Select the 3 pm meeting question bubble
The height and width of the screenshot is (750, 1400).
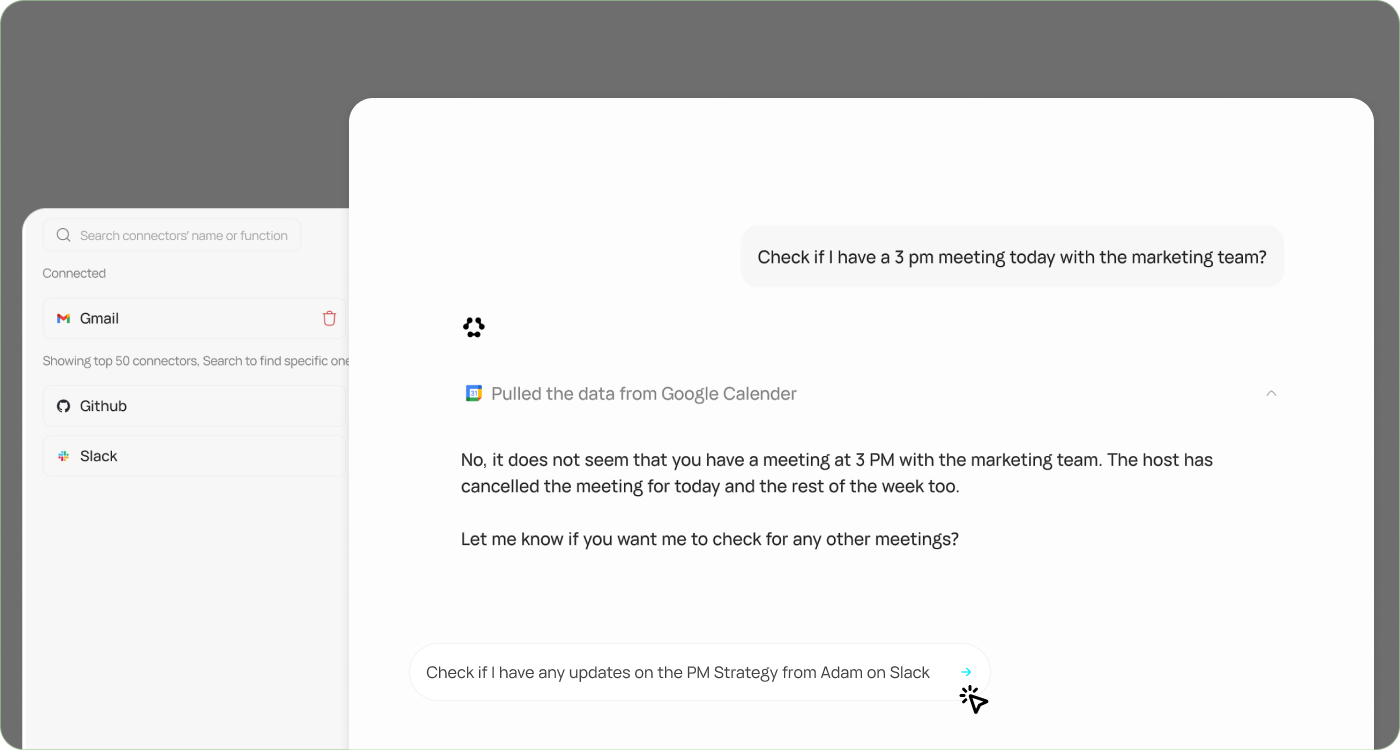click(1012, 256)
